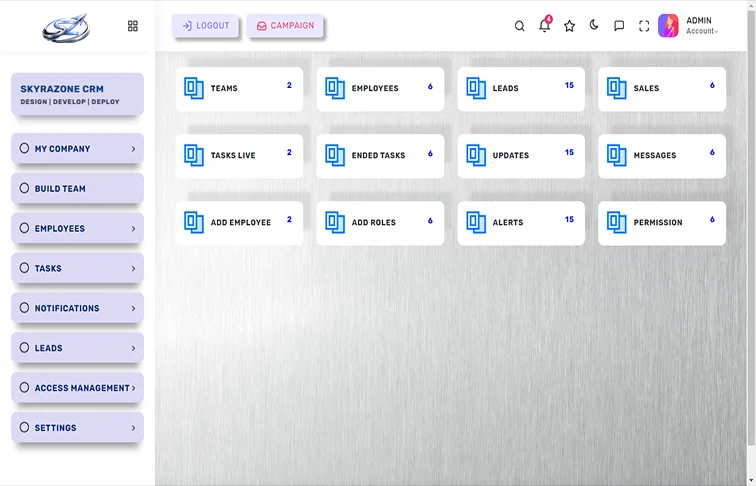The height and width of the screenshot is (486, 756).
Task: Click the grid apps icon beside logo
Action: tap(133, 26)
